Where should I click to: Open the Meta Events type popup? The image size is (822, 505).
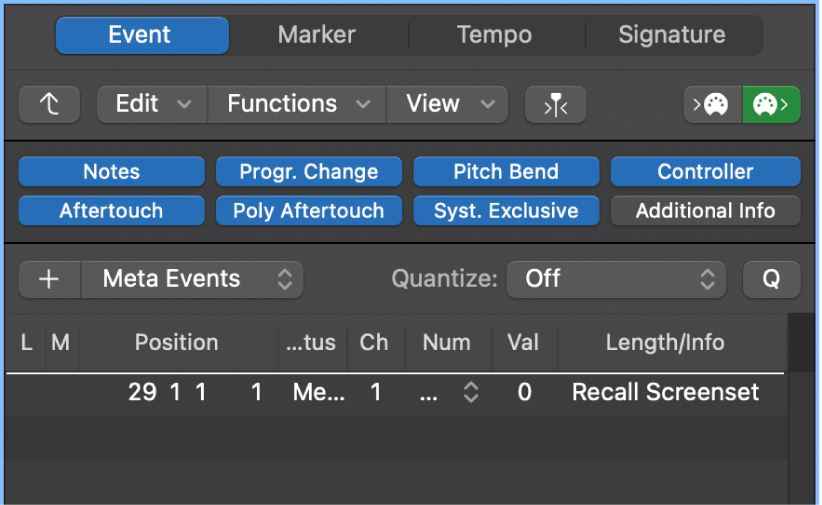click(x=192, y=279)
